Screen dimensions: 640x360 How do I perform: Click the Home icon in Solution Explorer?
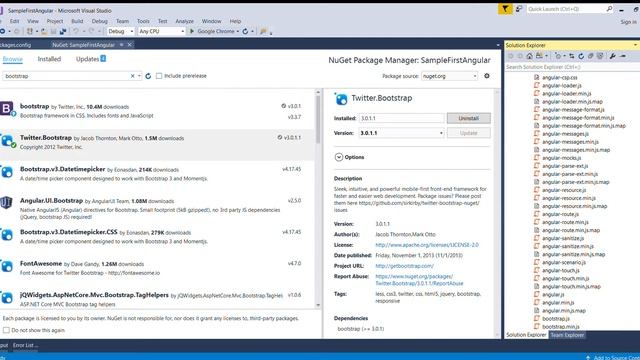point(529,56)
